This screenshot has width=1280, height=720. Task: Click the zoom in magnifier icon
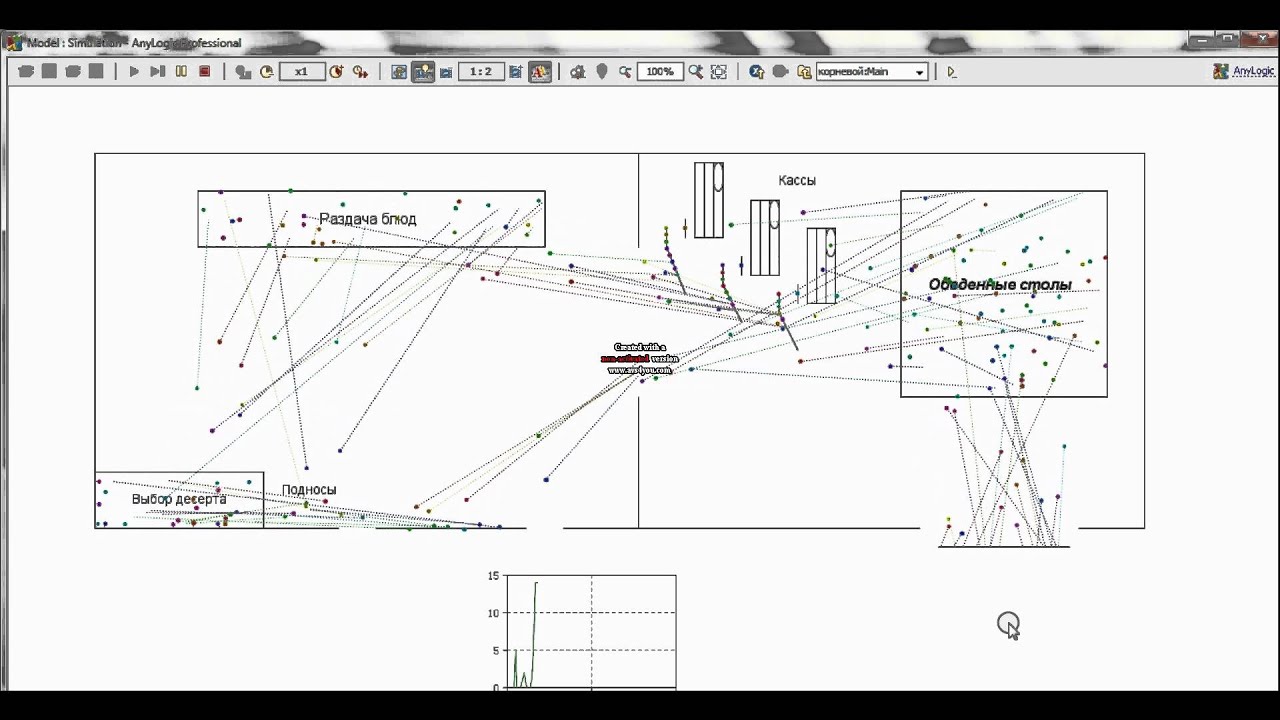(x=695, y=72)
